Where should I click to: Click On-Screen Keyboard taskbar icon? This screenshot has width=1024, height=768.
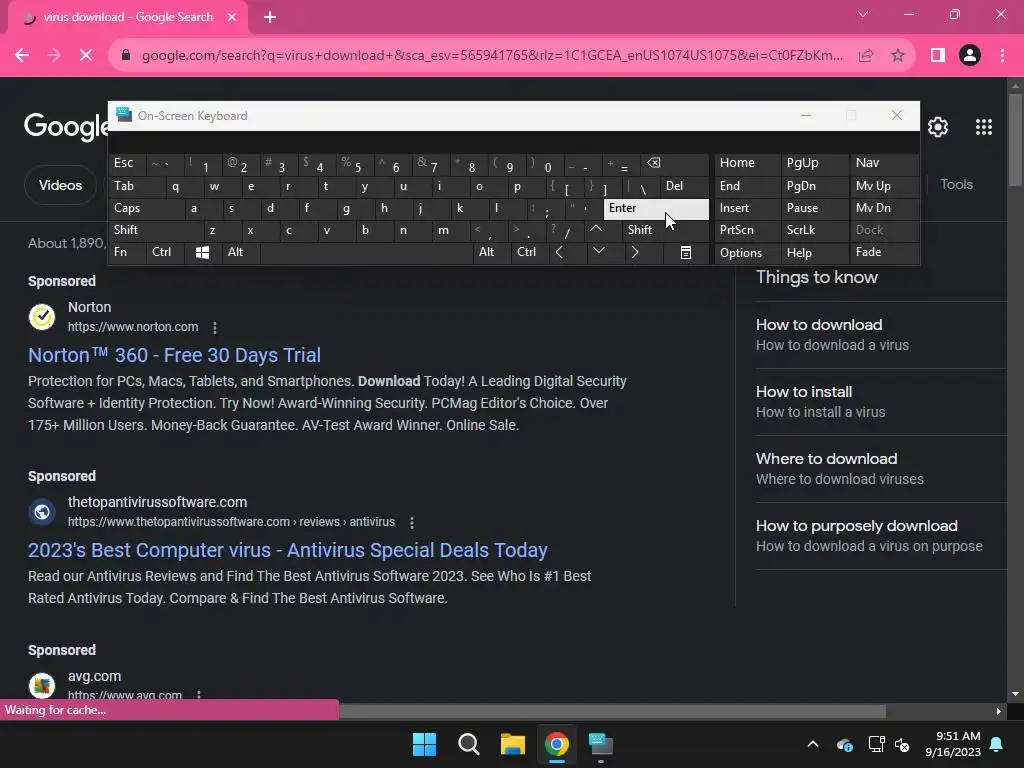point(601,744)
